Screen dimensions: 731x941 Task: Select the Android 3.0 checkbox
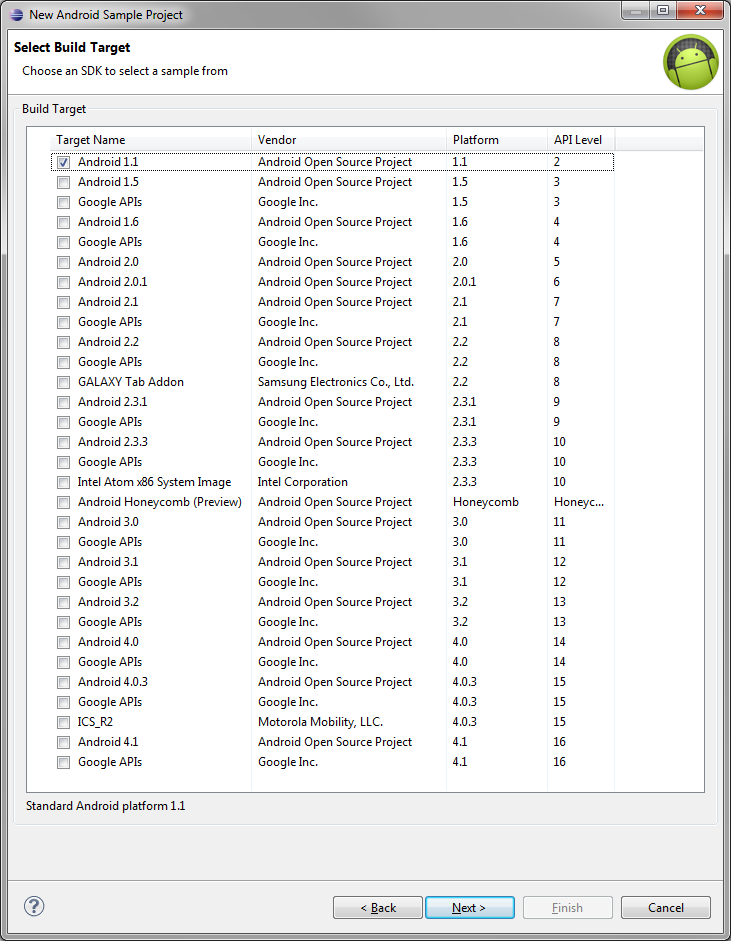(x=64, y=522)
